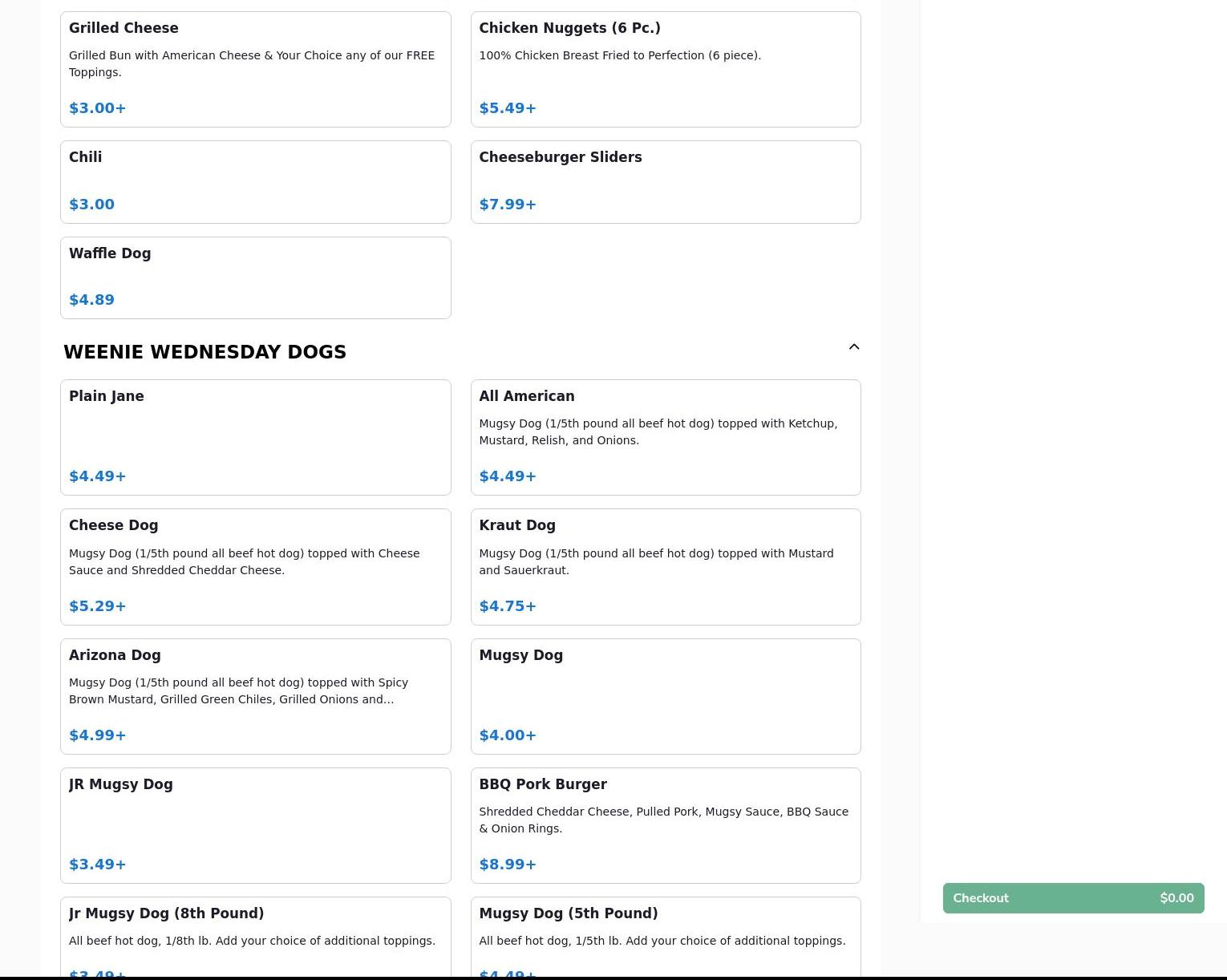Pick the JR Mugsy Dog card
1227x980 pixels.
pos(255,825)
